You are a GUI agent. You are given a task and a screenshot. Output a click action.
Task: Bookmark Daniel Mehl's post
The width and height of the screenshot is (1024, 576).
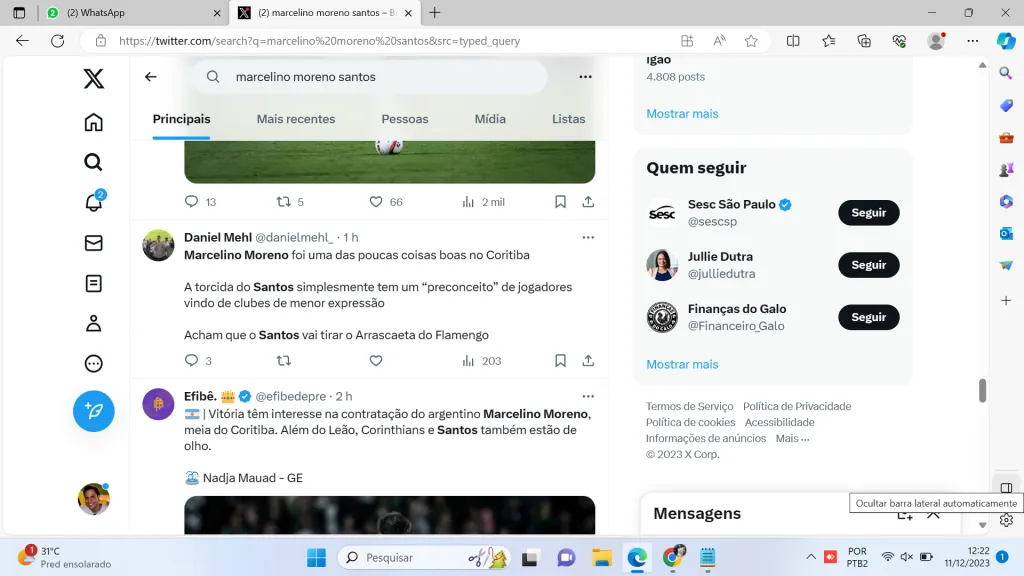(x=560, y=361)
